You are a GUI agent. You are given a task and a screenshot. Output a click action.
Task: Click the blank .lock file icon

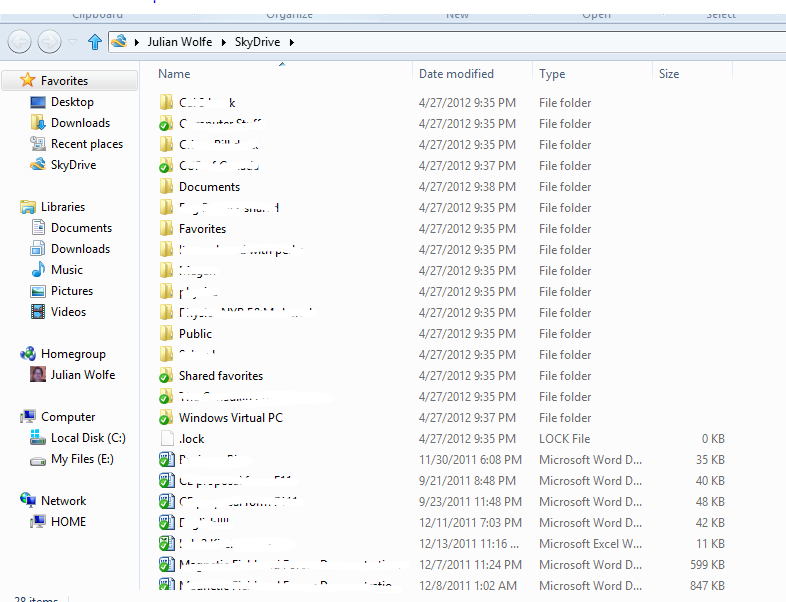coord(166,439)
